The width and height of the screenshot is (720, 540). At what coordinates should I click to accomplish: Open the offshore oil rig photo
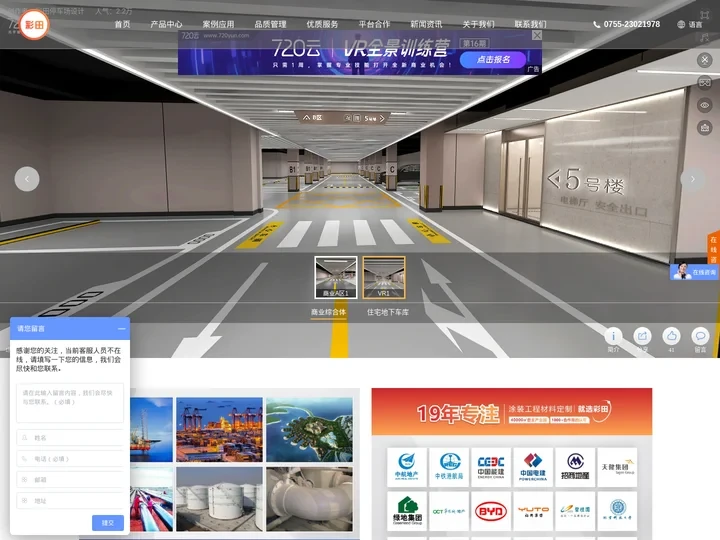coord(152,430)
